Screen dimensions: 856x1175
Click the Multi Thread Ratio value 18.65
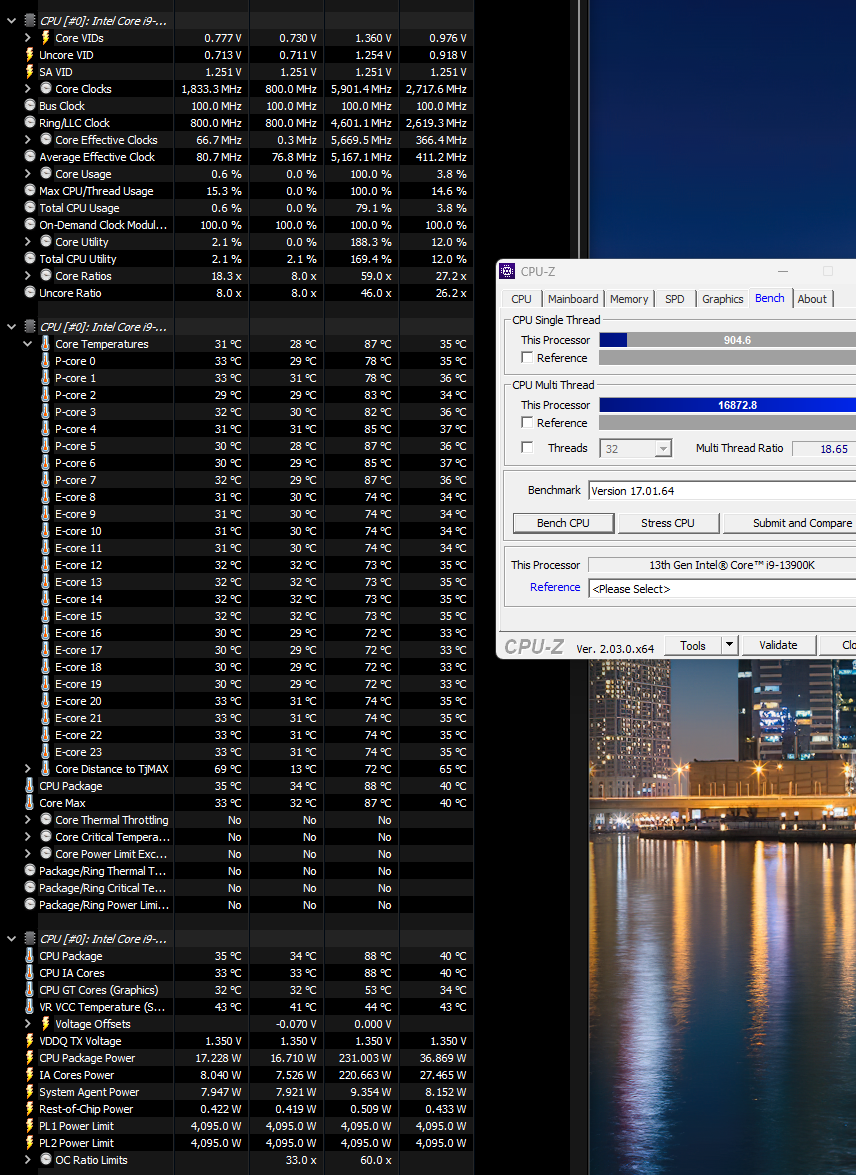[x=824, y=449]
